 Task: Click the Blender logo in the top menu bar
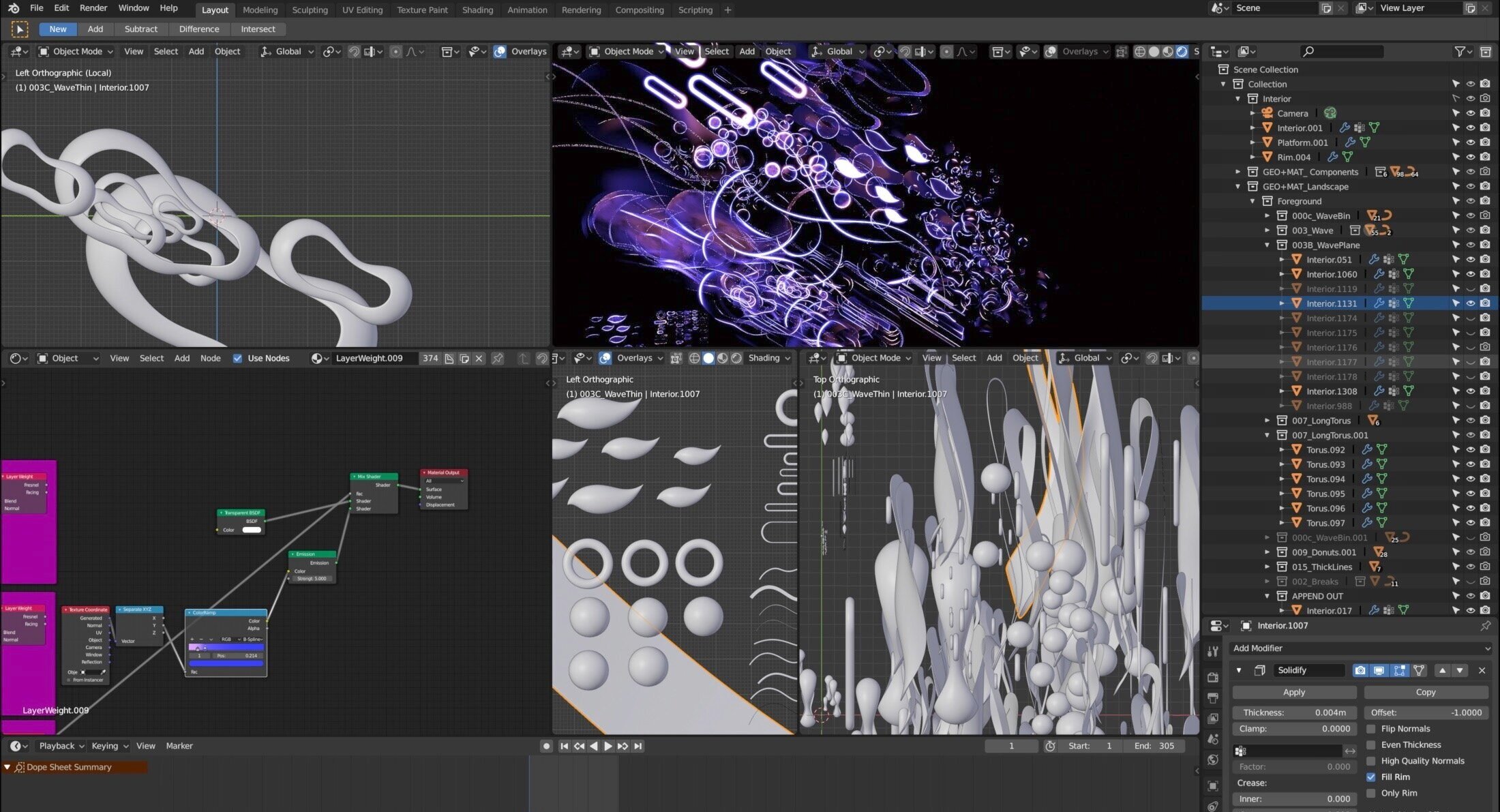(14, 8)
